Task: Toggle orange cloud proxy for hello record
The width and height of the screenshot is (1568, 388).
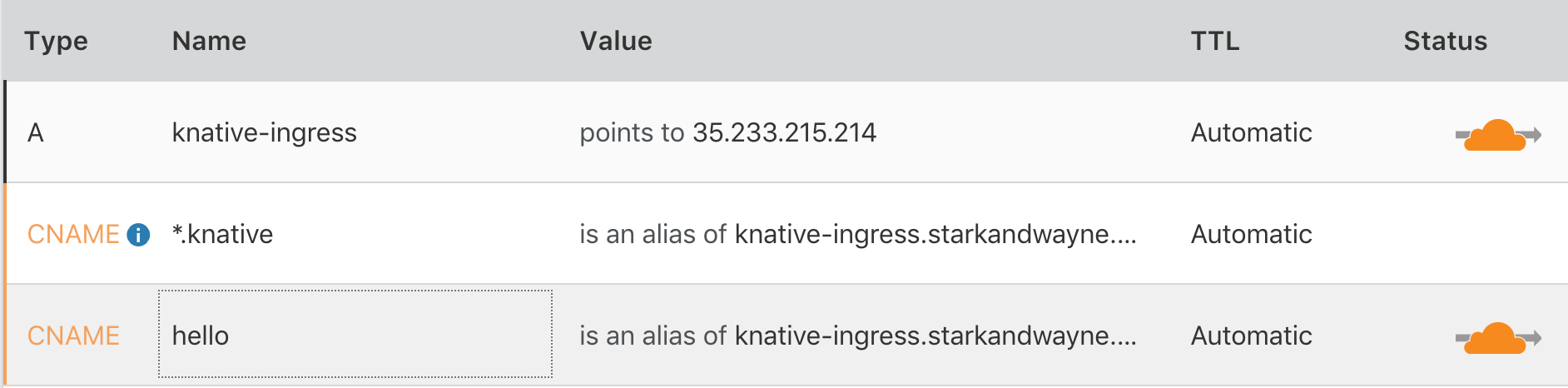Action: (1497, 337)
